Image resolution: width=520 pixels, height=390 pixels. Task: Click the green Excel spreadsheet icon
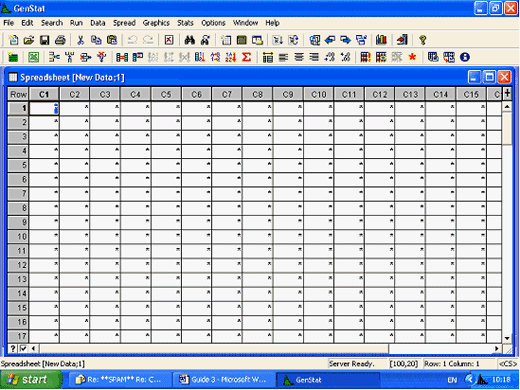(33, 57)
